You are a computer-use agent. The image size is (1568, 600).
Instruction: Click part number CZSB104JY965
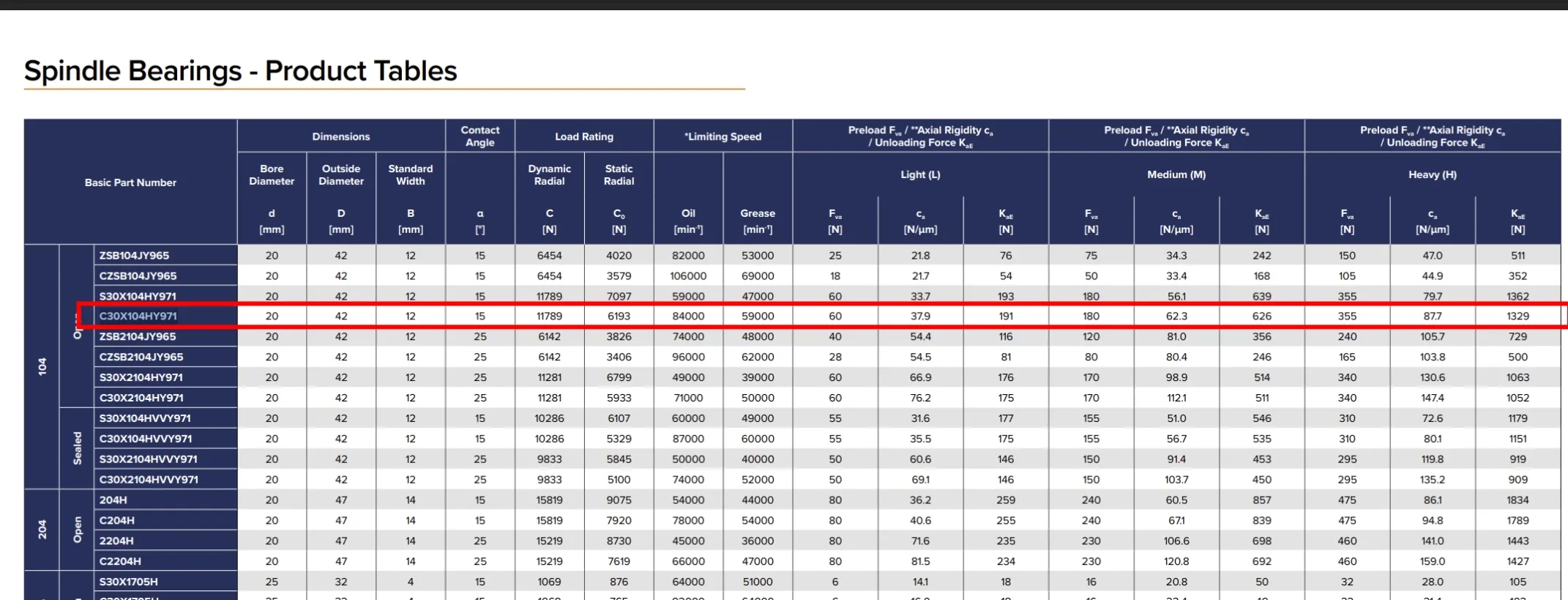tap(138, 275)
